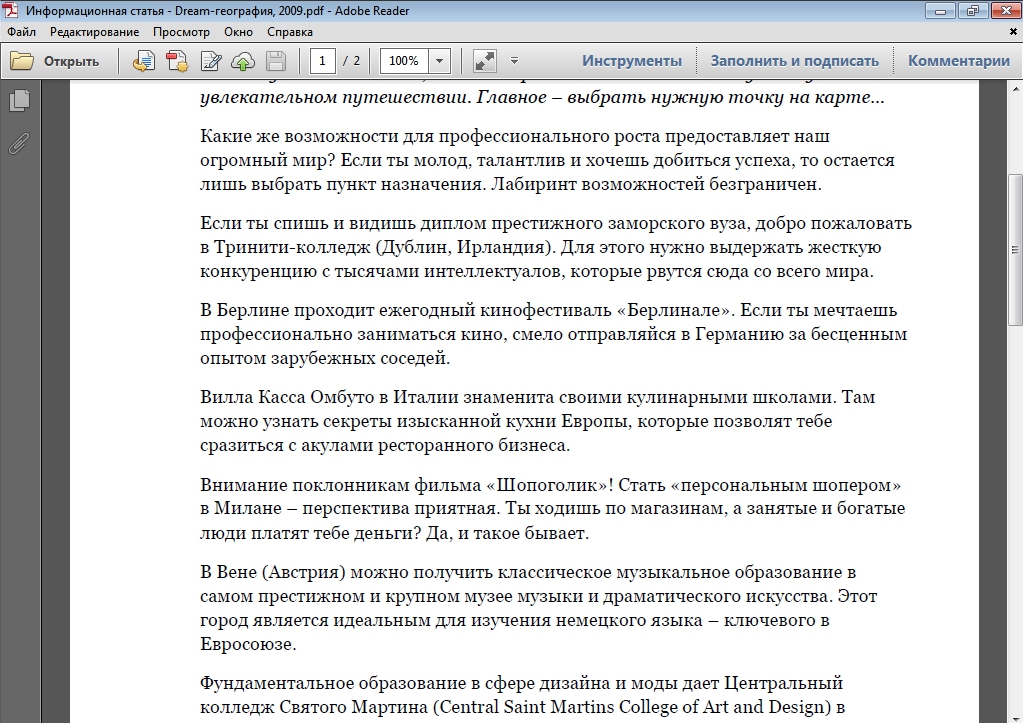The width and height of the screenshot is (1023, 723).
Task: Click the Save floppy disk icon
Action: click(x=276, y=61)
